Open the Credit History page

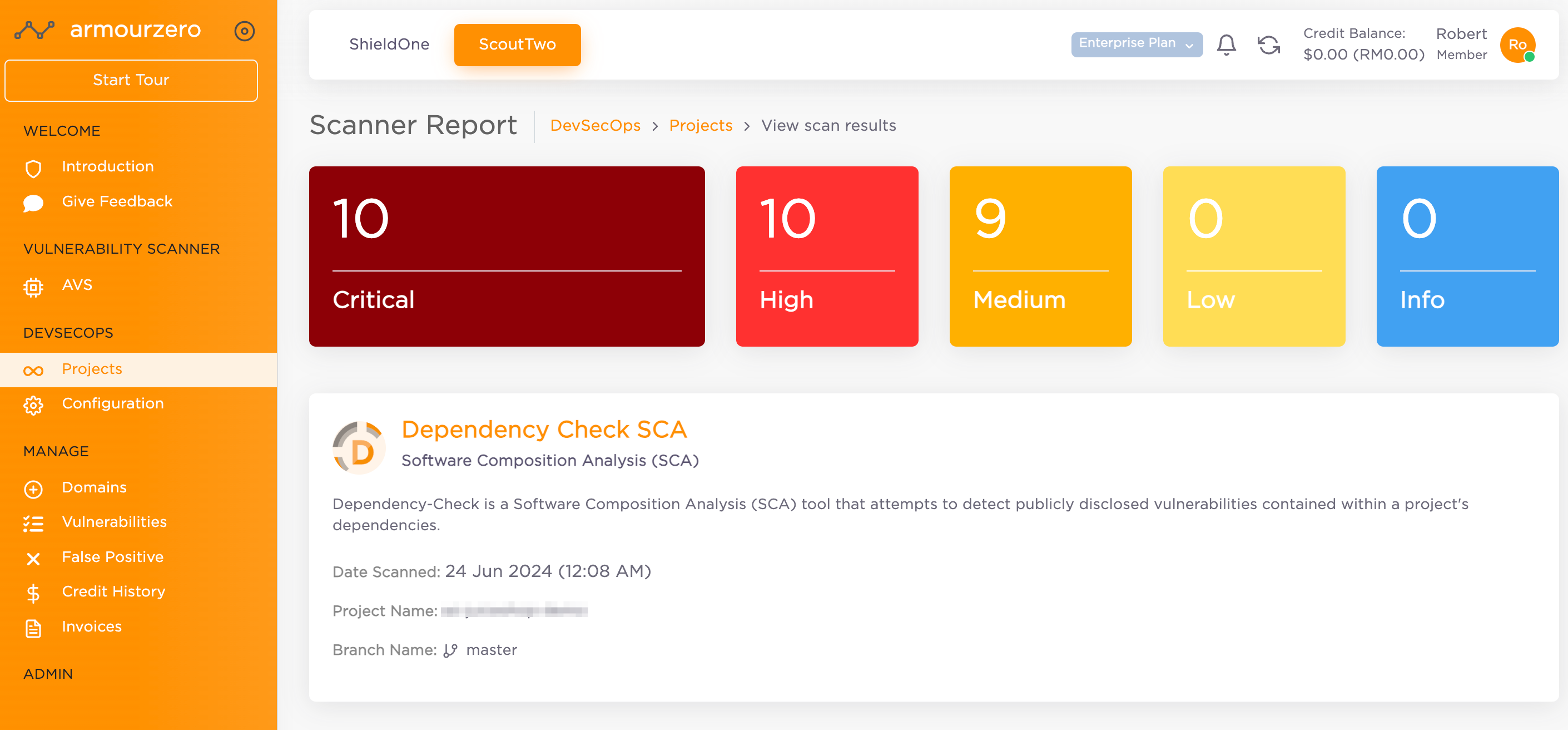click(x=114, y=591)
